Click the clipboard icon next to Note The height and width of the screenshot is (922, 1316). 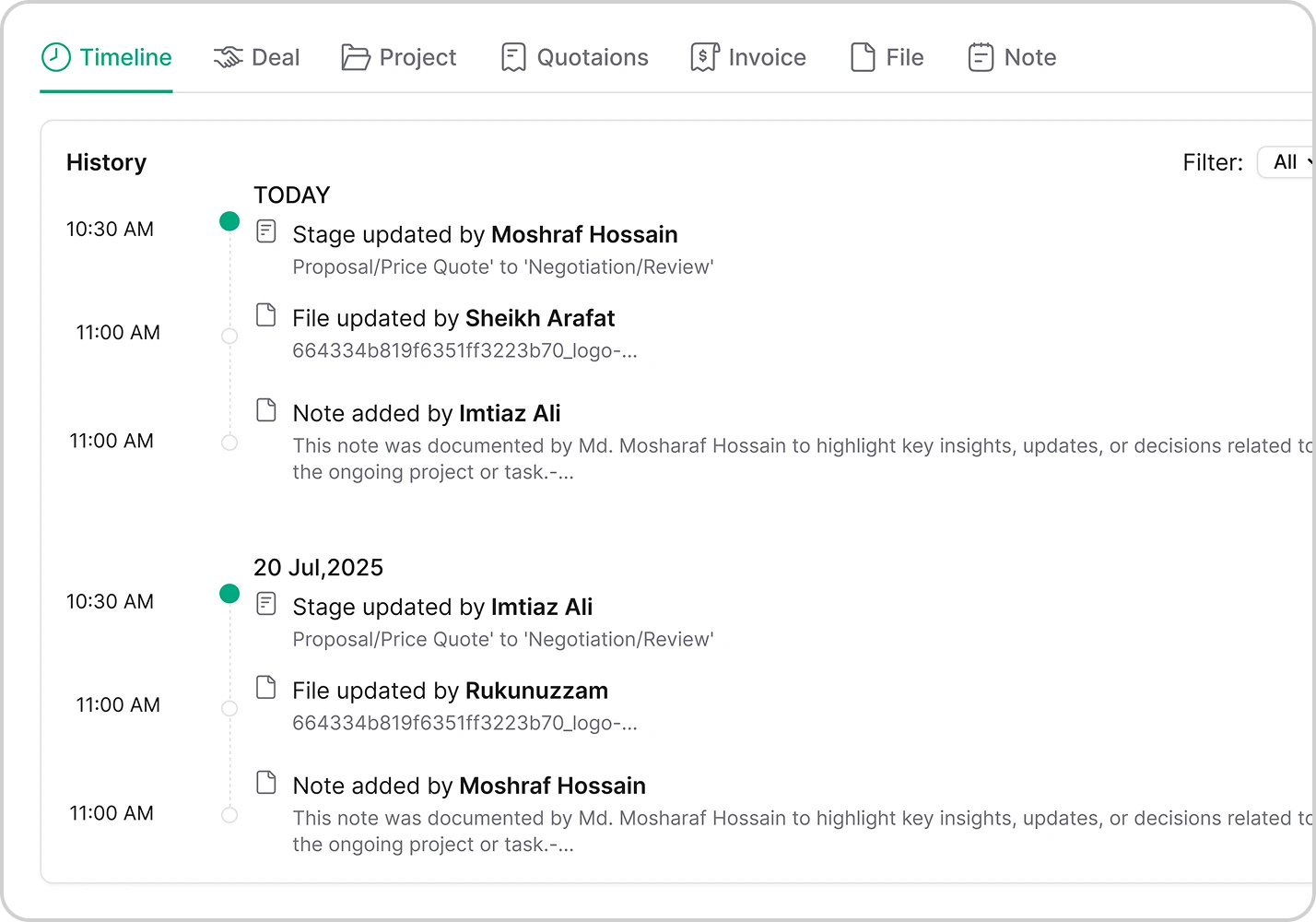coord(981,56)
